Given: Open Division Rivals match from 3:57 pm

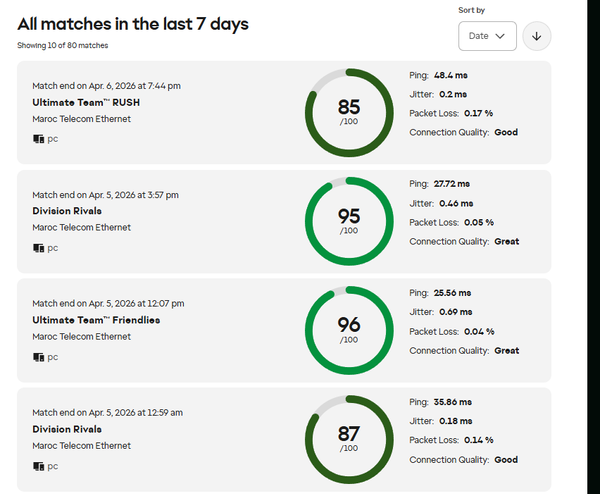Looking at the screenshot, I should coord(67,211).
